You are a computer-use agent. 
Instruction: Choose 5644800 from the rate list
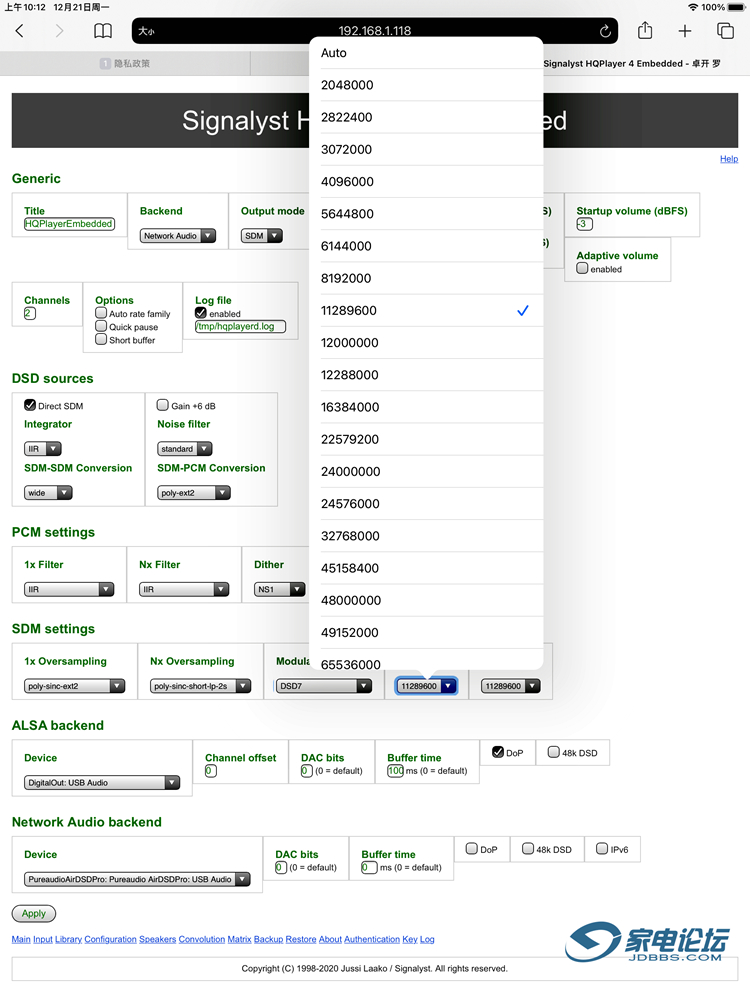(426, 214)
